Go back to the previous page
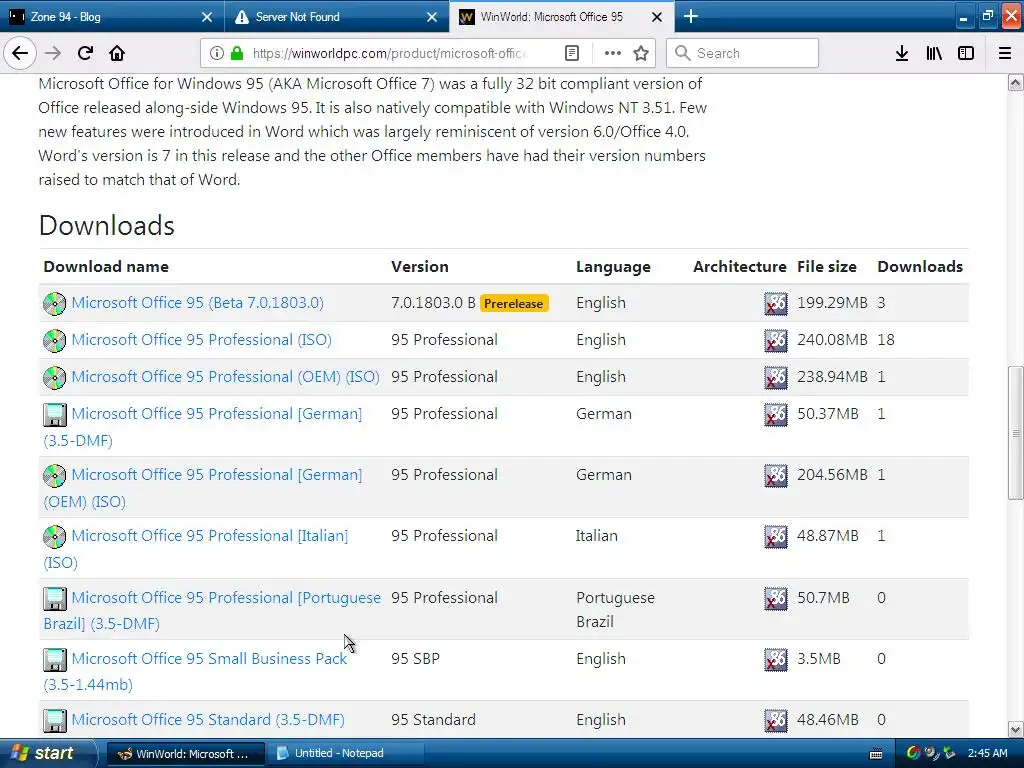This screenshot has width=1024, height=768. 20,53
